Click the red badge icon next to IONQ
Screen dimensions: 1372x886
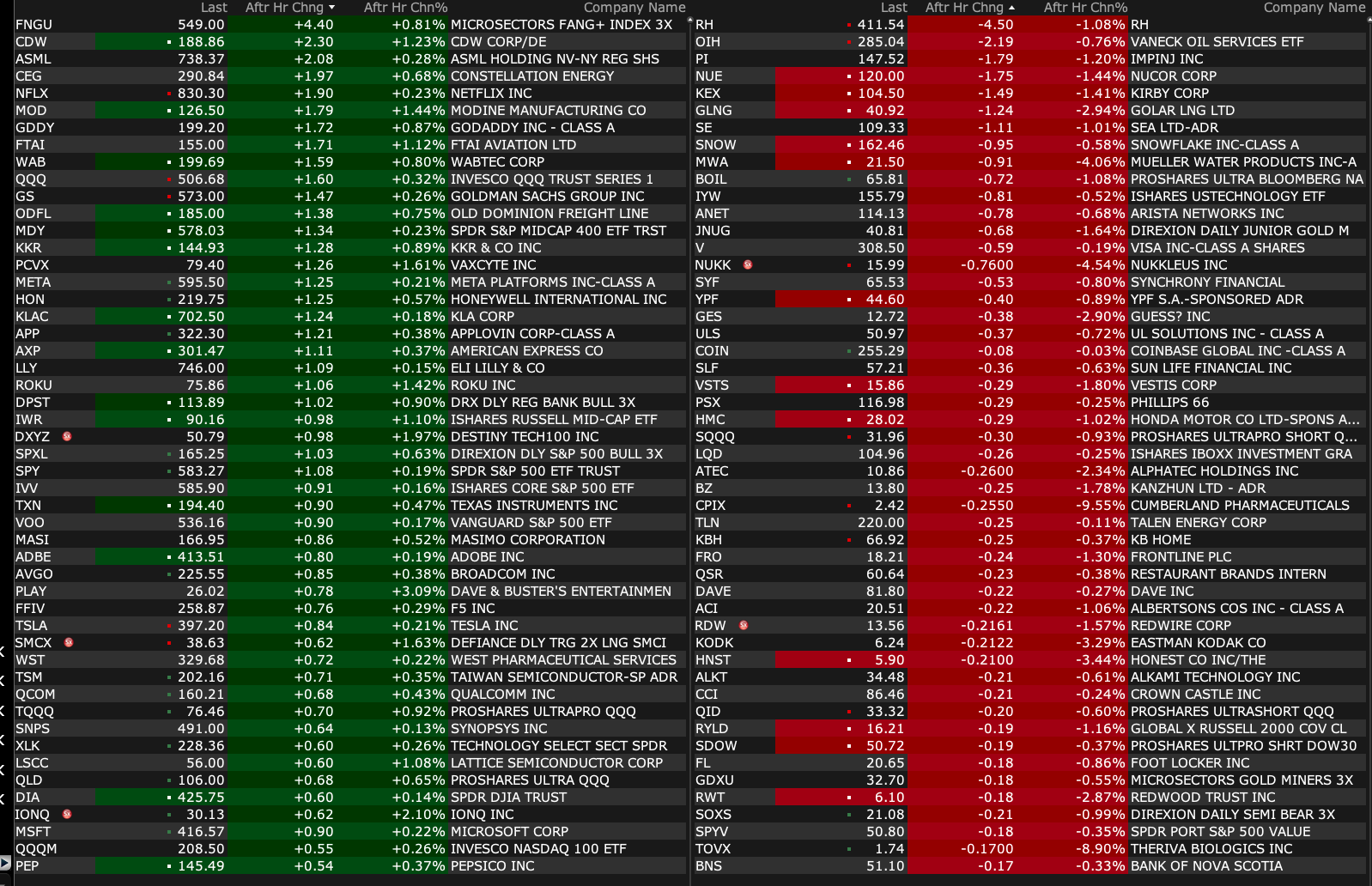tap(67, 814)
